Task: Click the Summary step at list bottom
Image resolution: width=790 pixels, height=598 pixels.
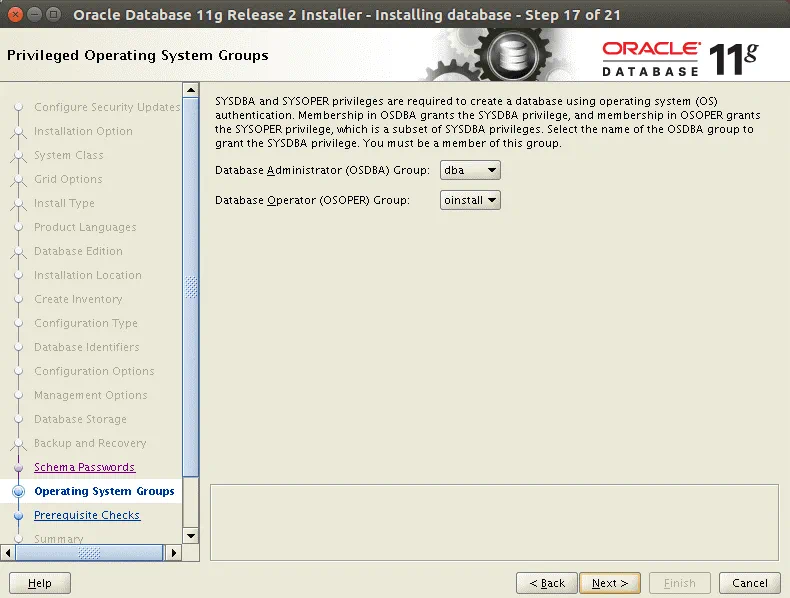Action: click(58, 539)
